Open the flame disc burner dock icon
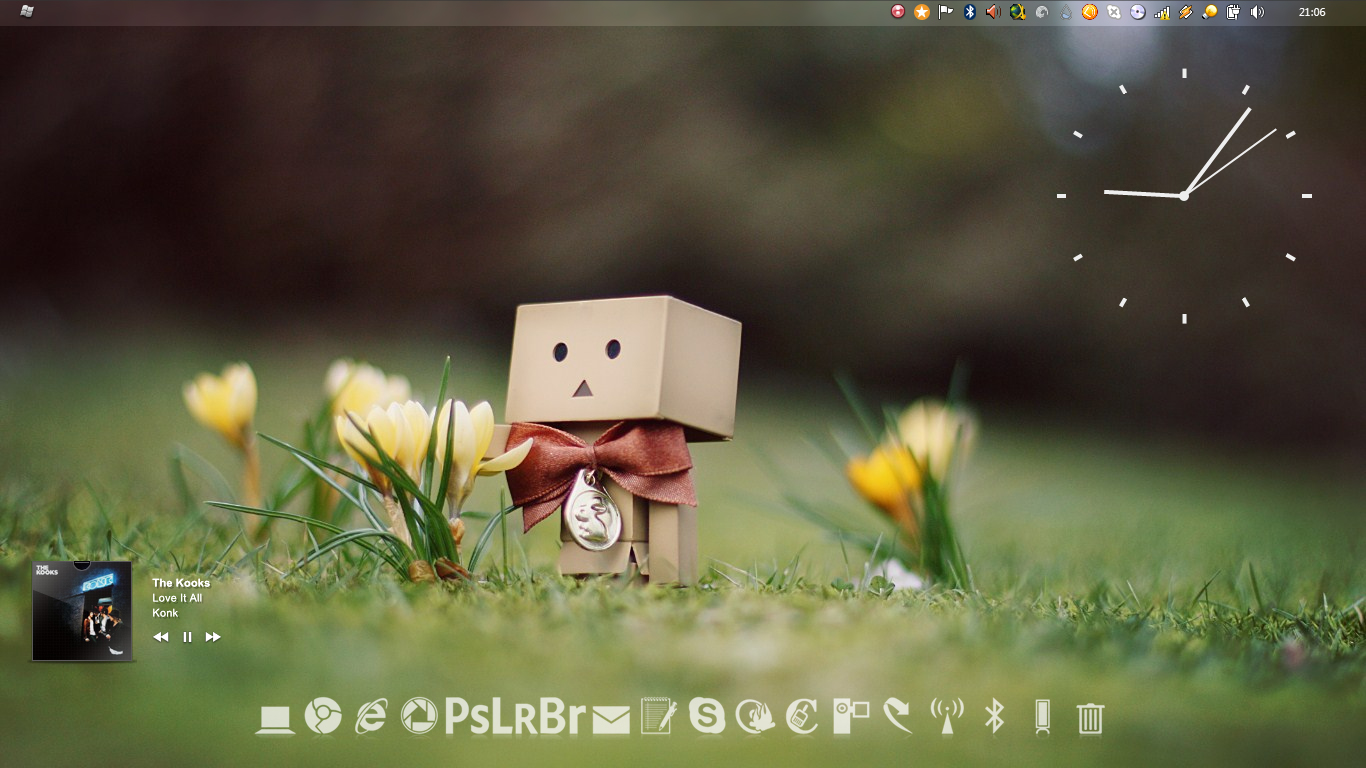The height and width of the screenshot is (768, 1366). tap(755, 716)
